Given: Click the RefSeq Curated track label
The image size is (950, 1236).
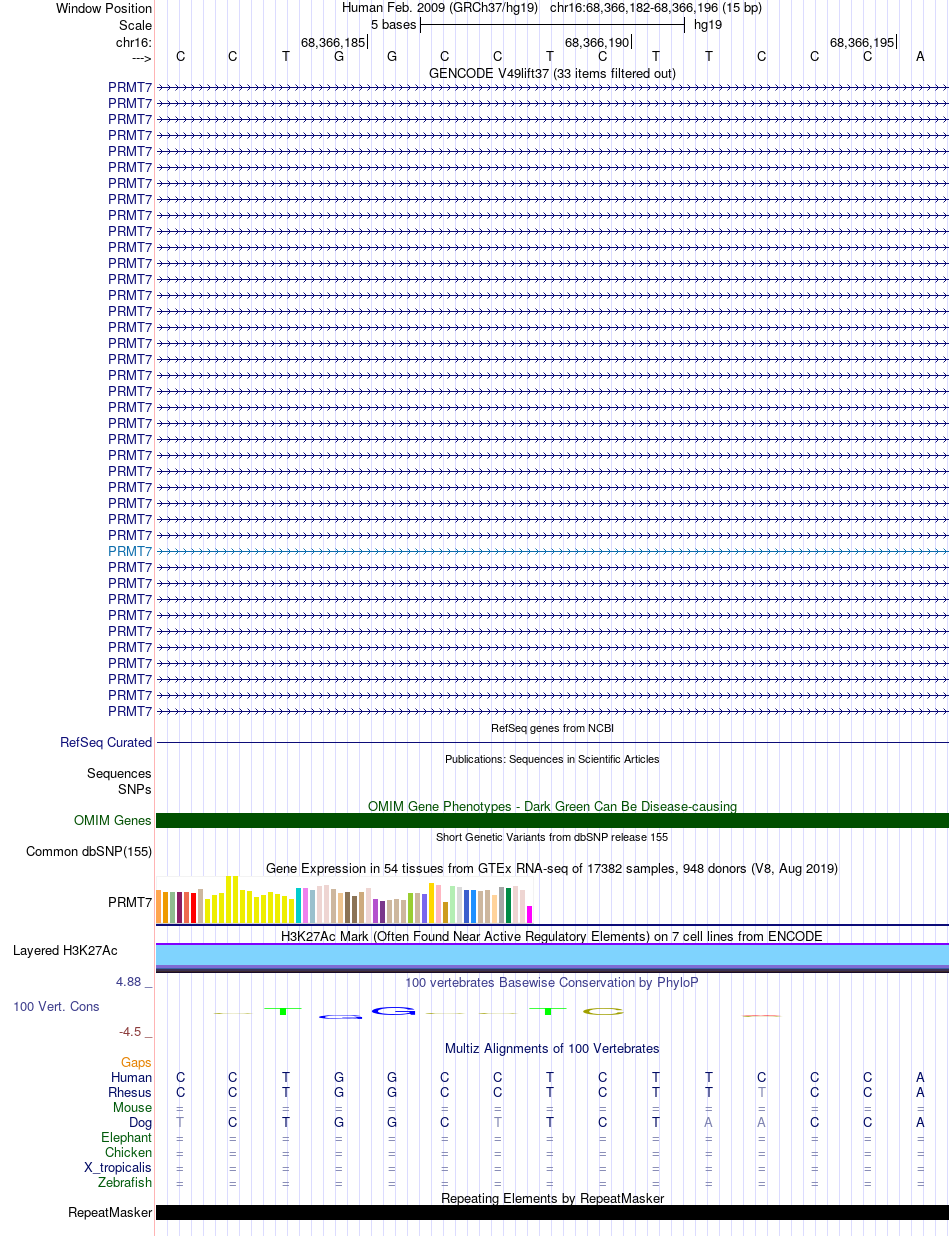Looking at the screenshot, I should [x=106, y=743].
